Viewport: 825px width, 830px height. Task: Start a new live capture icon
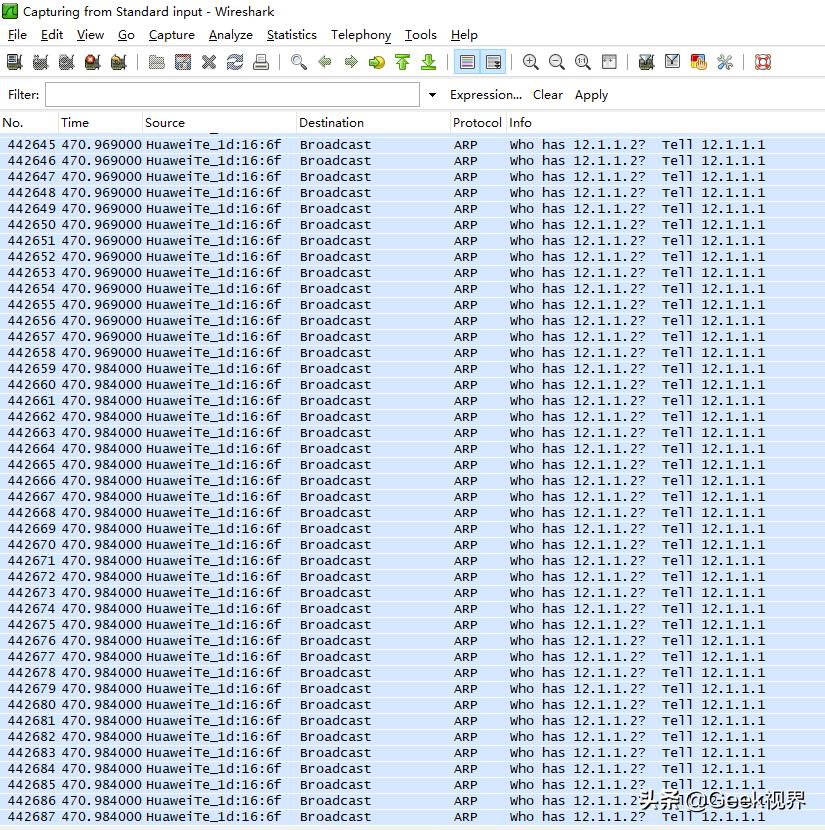[x=67, y=62]
